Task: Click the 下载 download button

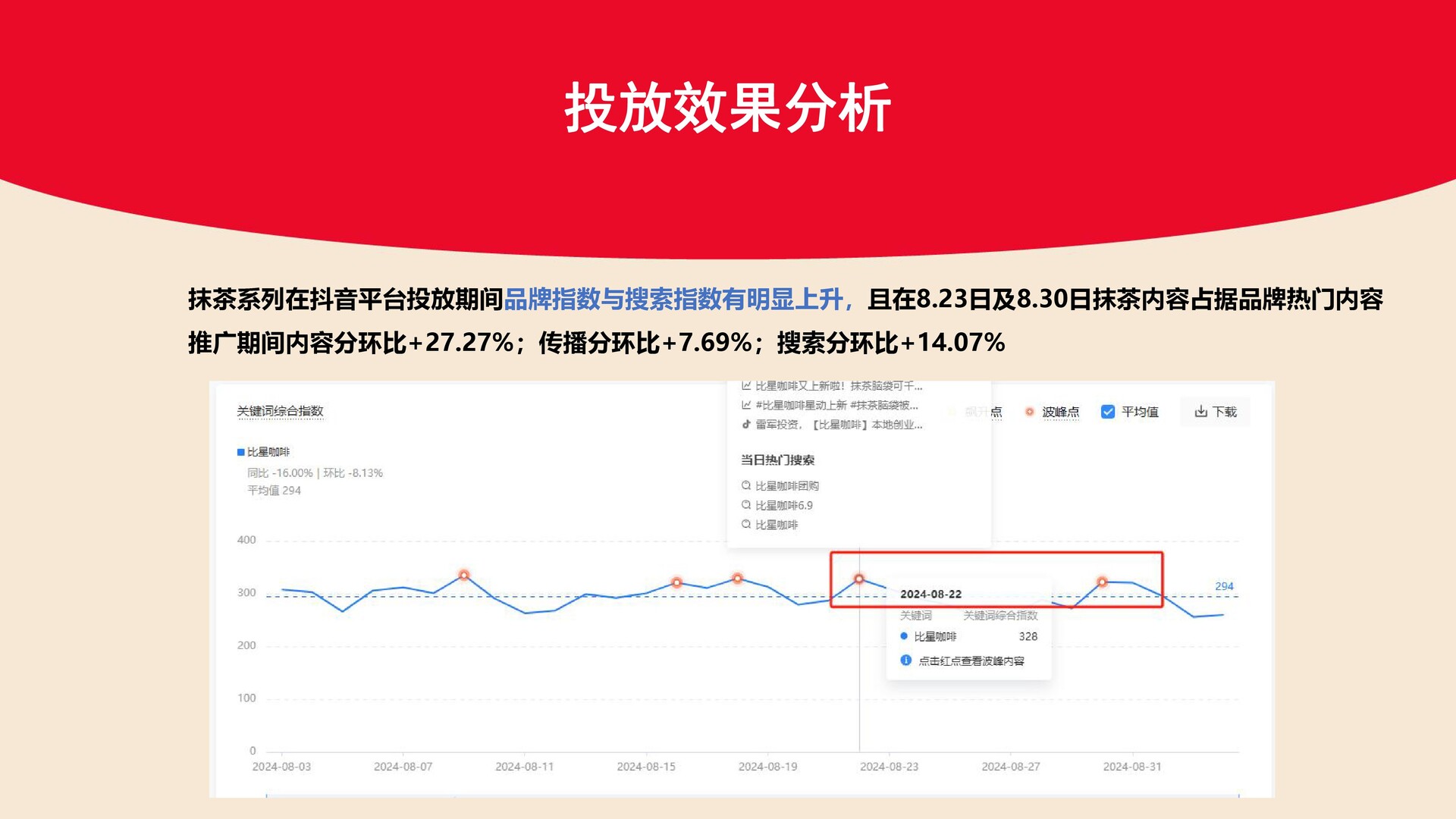Action: (x=1215, y=412)
